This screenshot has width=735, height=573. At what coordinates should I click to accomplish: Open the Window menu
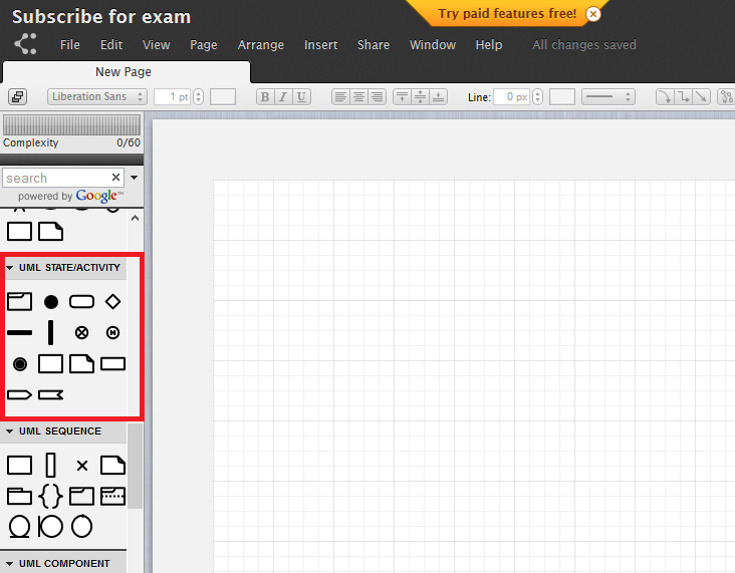coord(433,45)
